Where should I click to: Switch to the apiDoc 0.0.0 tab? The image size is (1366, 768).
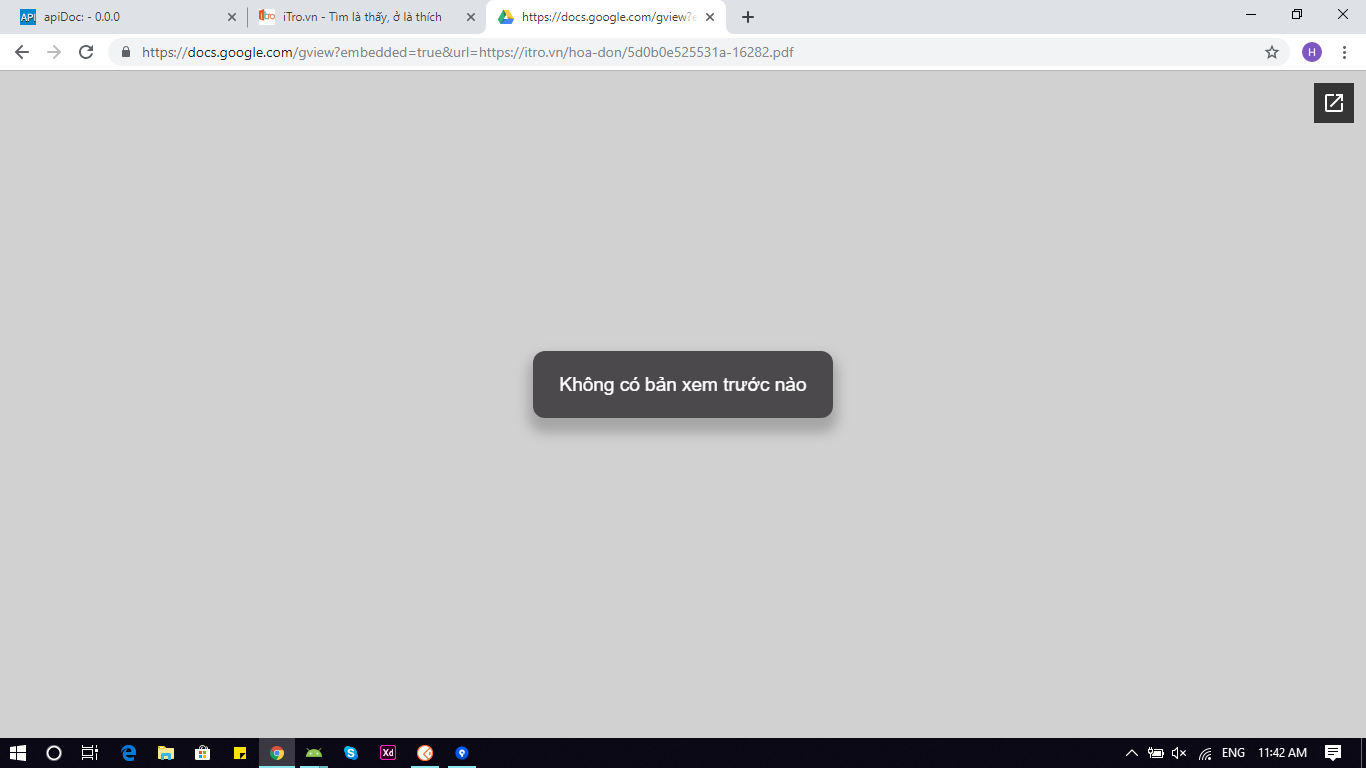click(x=120, y=17)
